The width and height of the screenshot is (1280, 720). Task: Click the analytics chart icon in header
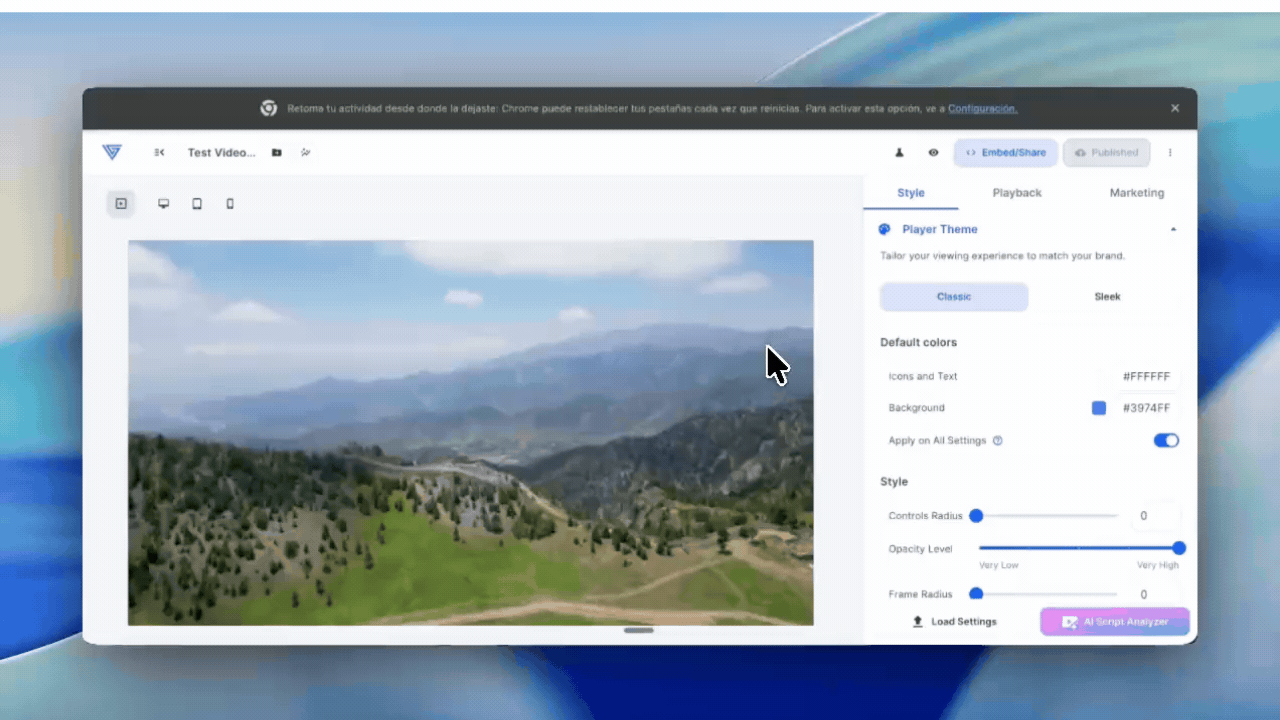click(x=306, y=153)
